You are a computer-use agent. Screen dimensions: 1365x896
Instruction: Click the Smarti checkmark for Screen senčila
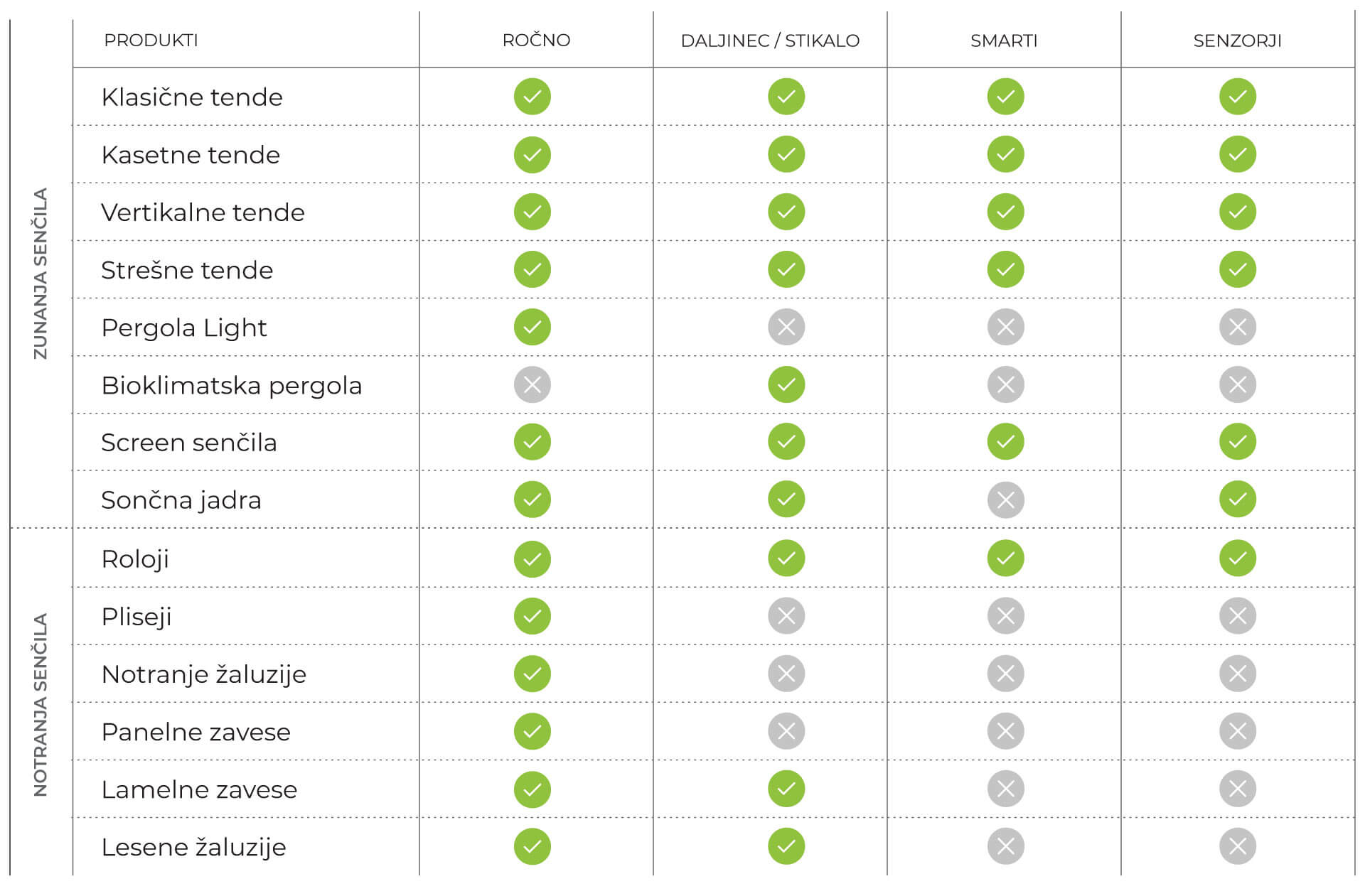coord(1005,441)
